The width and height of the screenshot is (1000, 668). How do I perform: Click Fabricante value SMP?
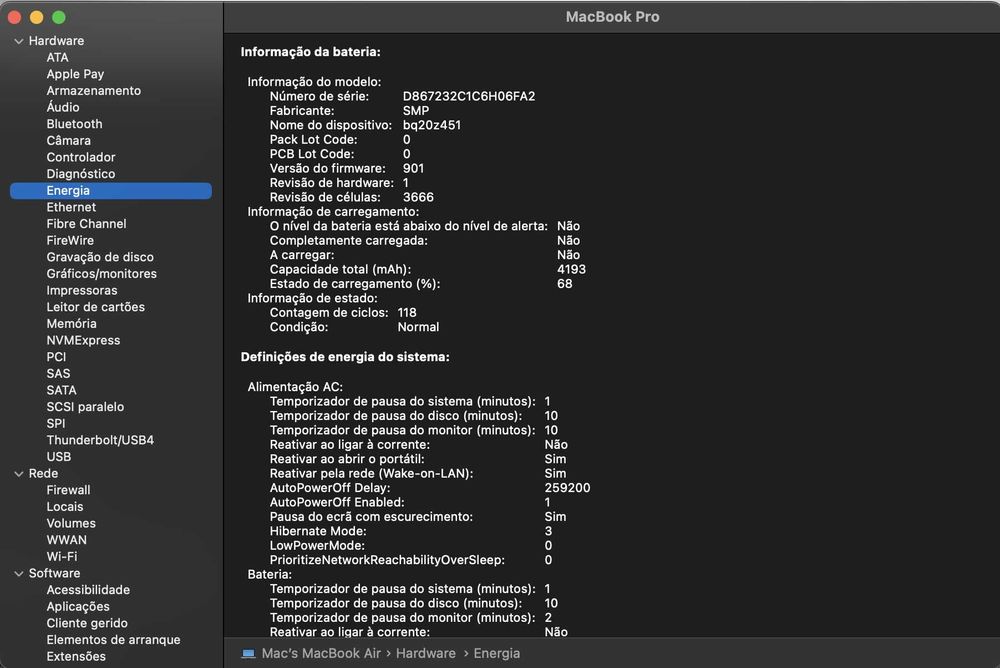(x=416, y=110)
